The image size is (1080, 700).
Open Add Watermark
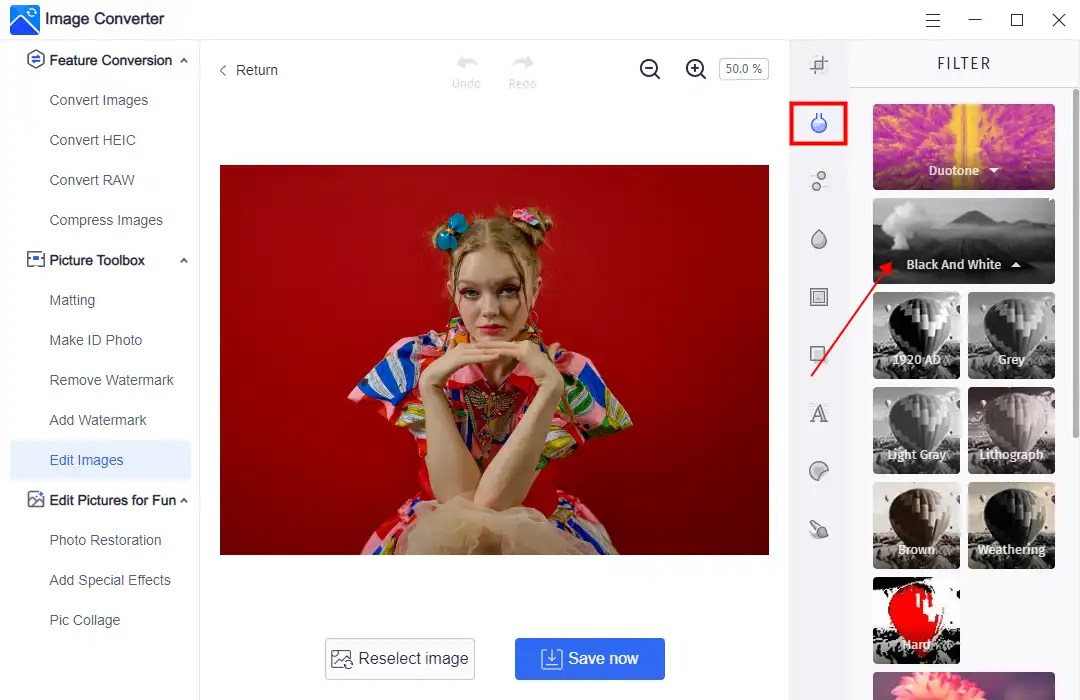click(x=98, y=420)
